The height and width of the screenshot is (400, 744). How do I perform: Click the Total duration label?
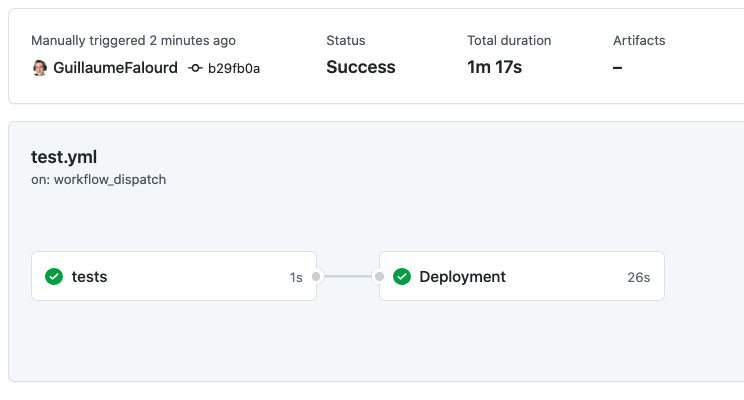pyautogui.click(x=509, y=41)
